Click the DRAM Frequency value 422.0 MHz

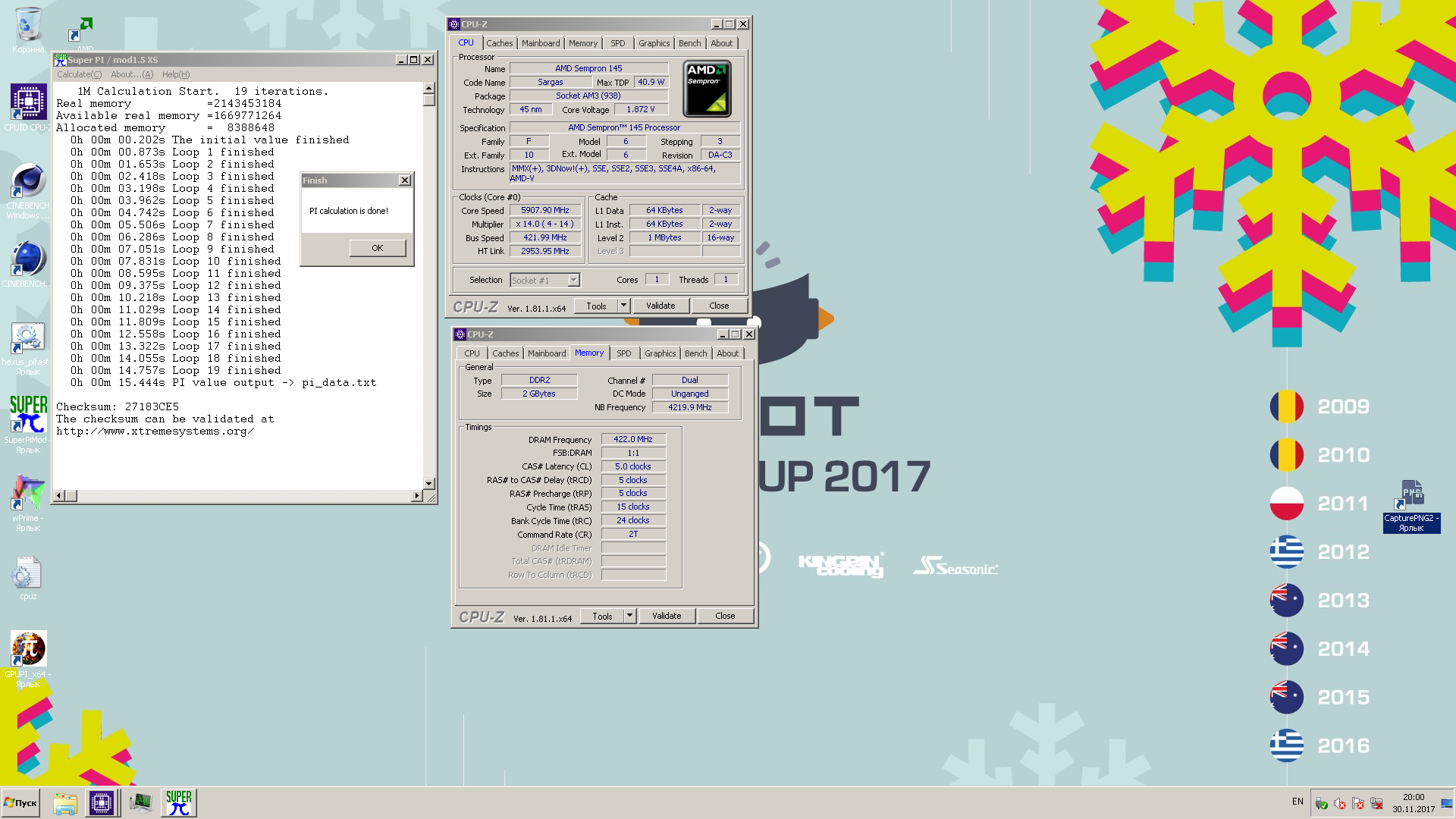633,440
